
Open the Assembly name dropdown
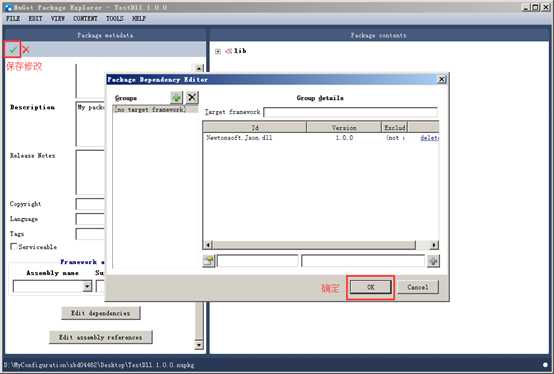87,286
